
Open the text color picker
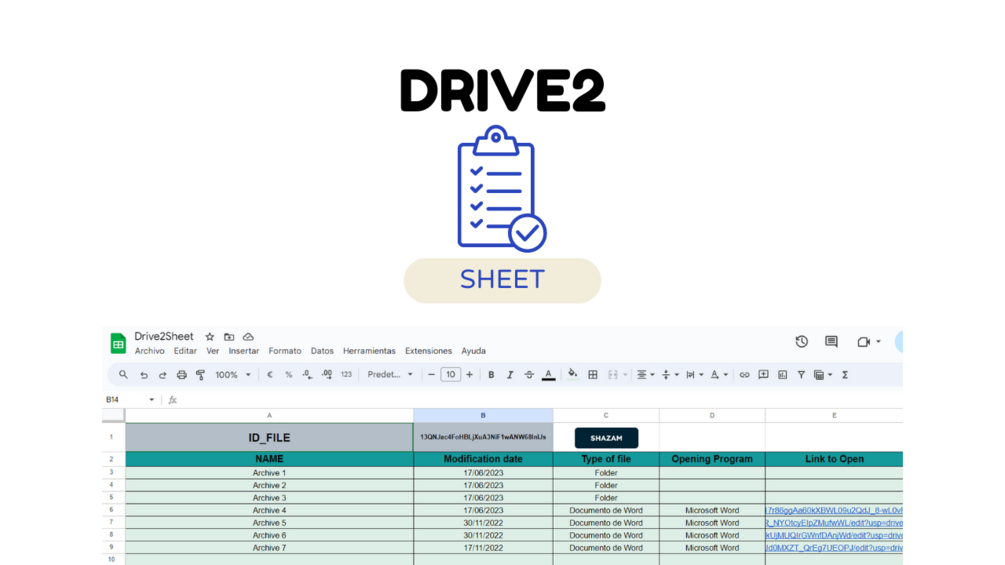[x=549, y=375]
